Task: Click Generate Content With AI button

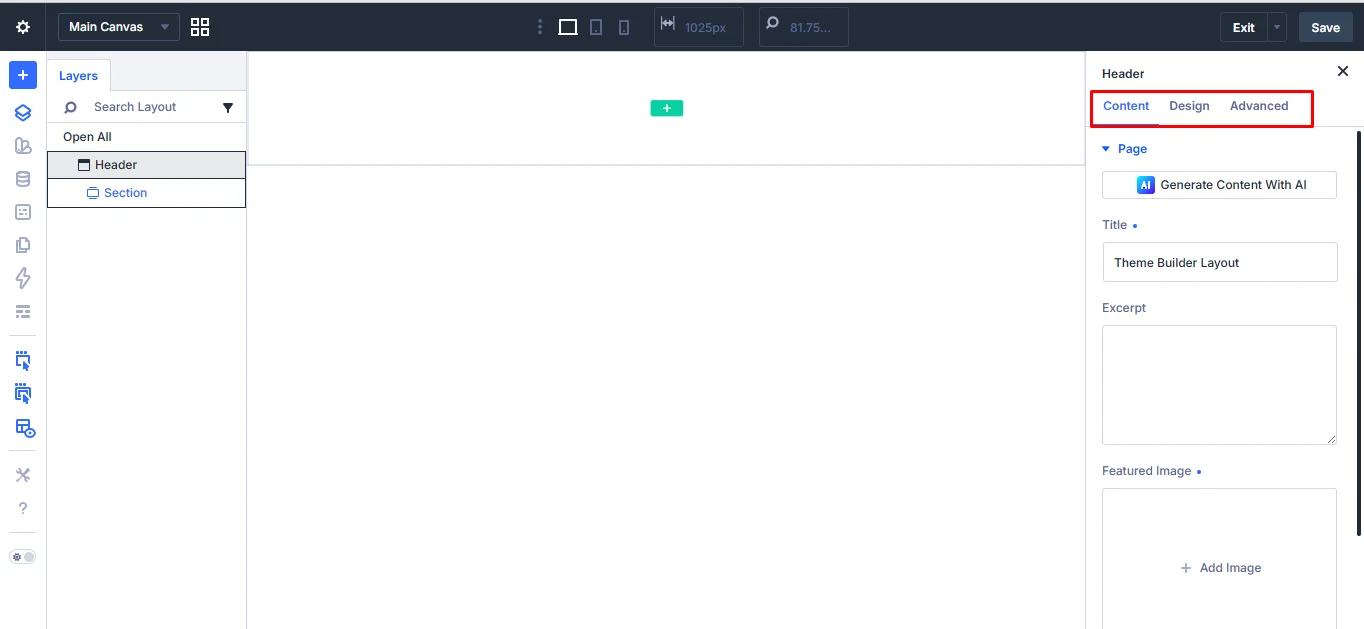Action: click(x=1219, y=185)
